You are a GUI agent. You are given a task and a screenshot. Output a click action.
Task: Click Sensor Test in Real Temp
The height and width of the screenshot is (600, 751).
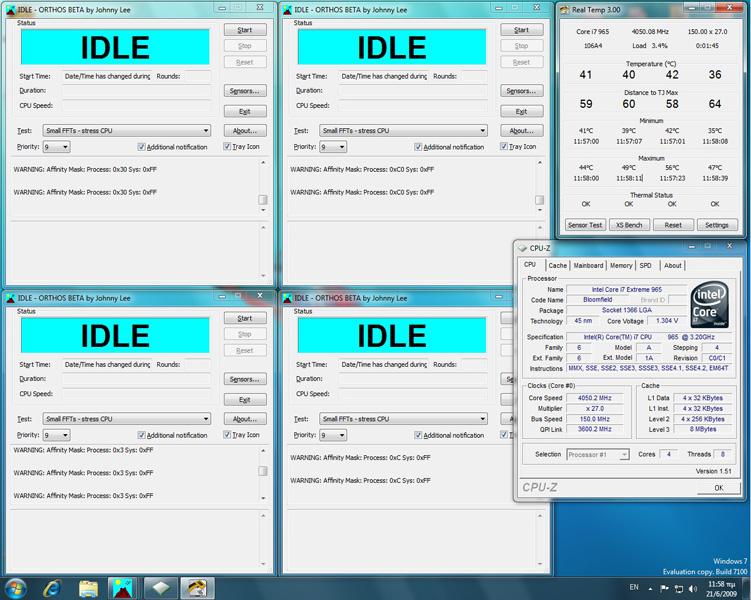pyautogui.click(x=585, y=225)
